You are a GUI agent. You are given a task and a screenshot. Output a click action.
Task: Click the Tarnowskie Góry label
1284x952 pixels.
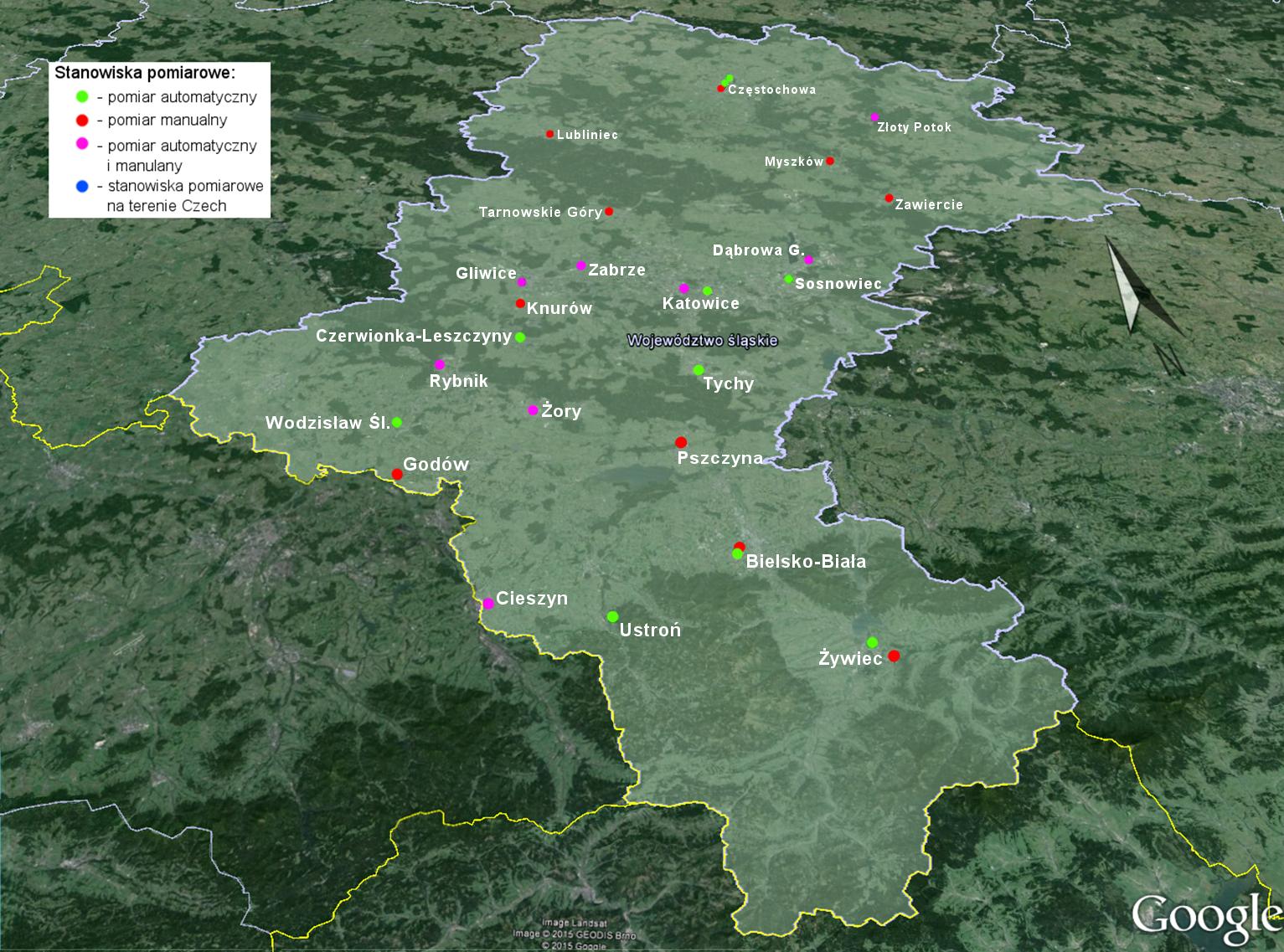pyautogui.click(x=540, y=213)
